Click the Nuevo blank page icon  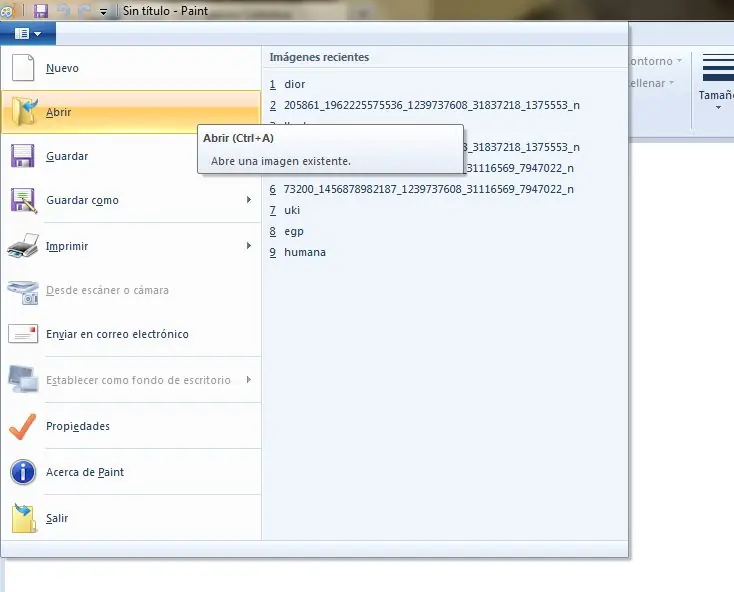click(23, 68)
